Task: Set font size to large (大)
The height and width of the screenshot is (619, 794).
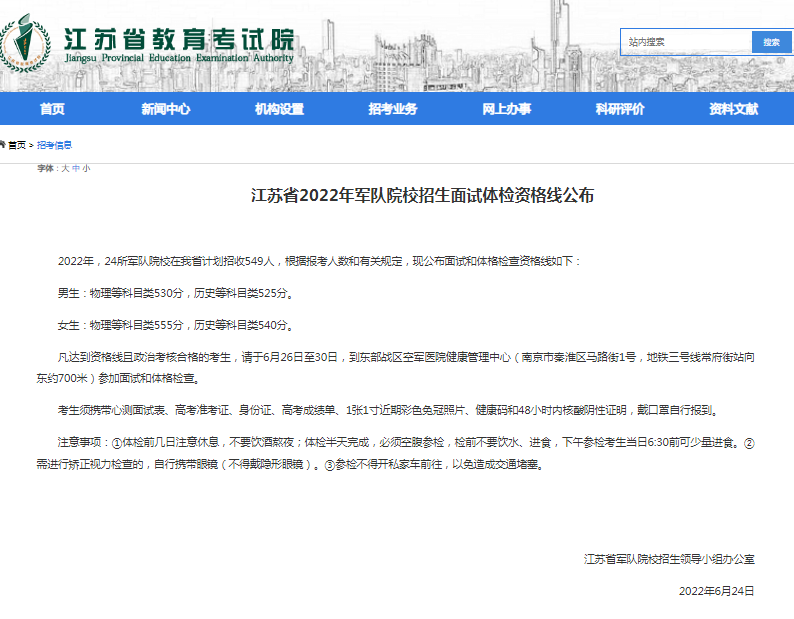Action: 65,168
